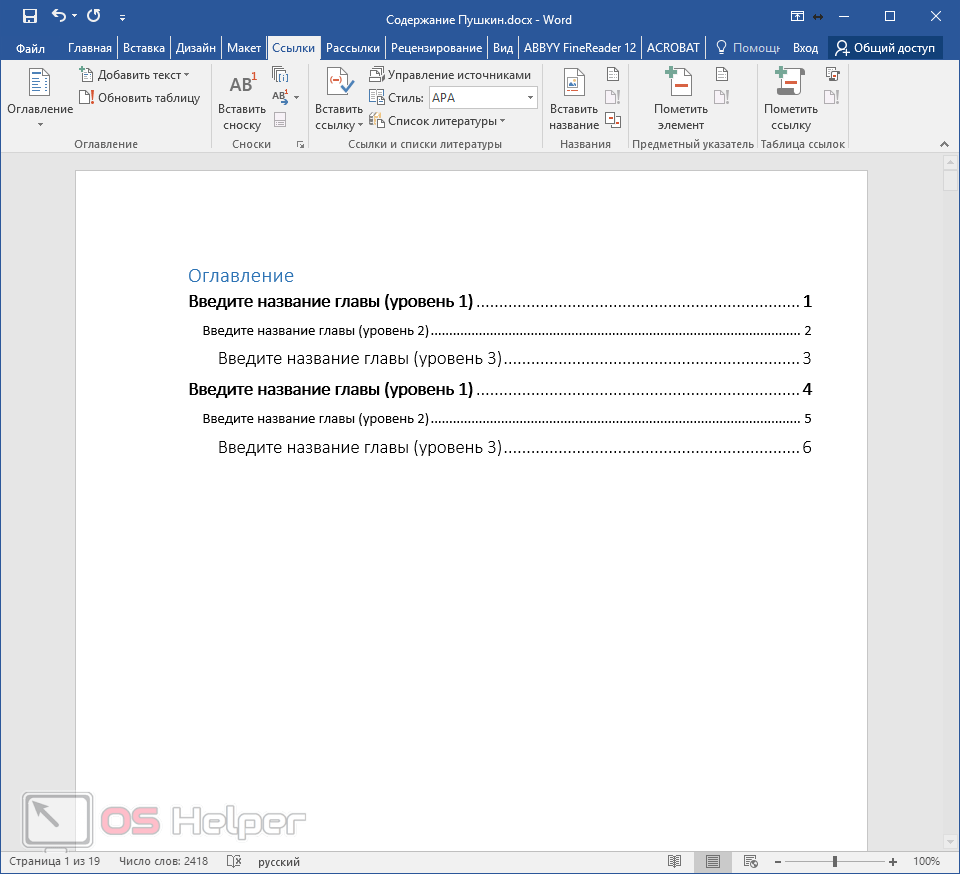Click the first TOC entry for level 1 chapter
The image size is (960, 874).
(330, 302)
